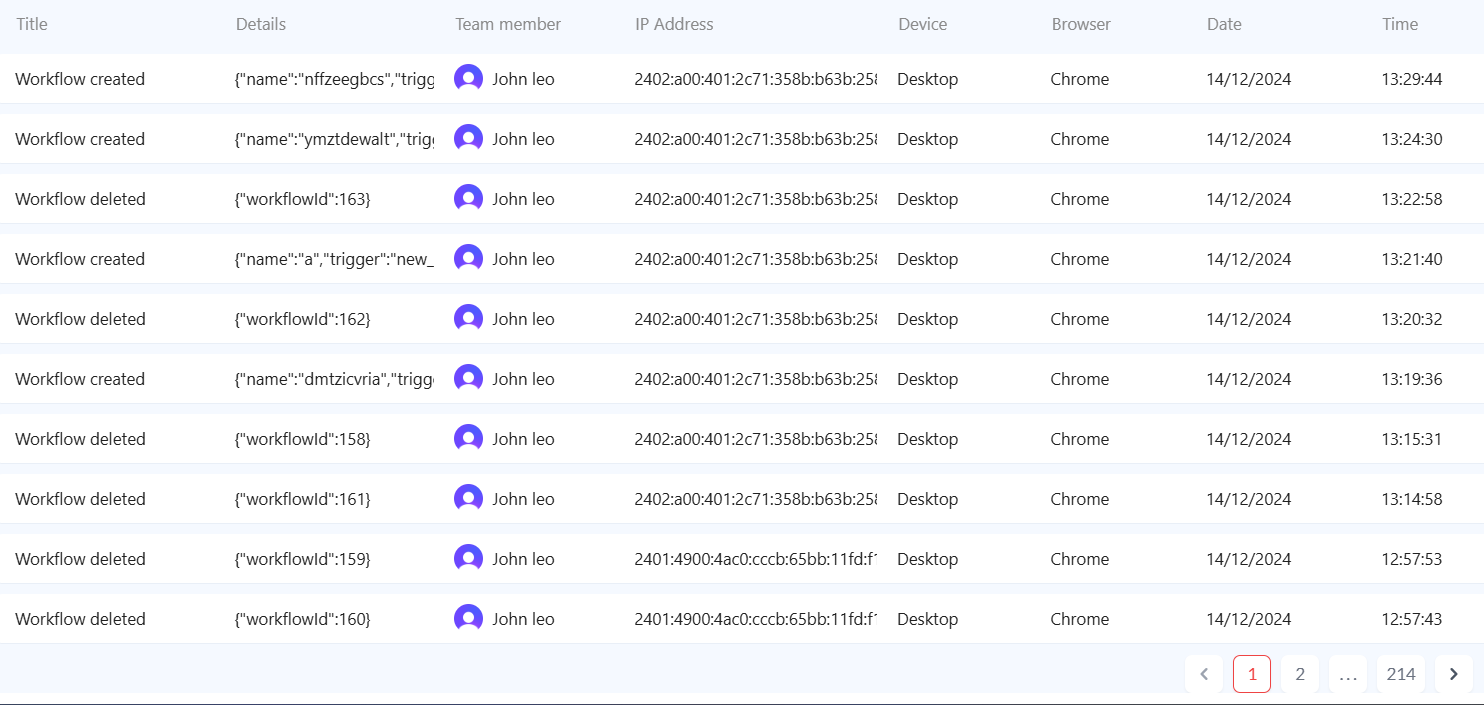Click "Workflow deleted" in the 13:22:58 row

tap(80, 199)
